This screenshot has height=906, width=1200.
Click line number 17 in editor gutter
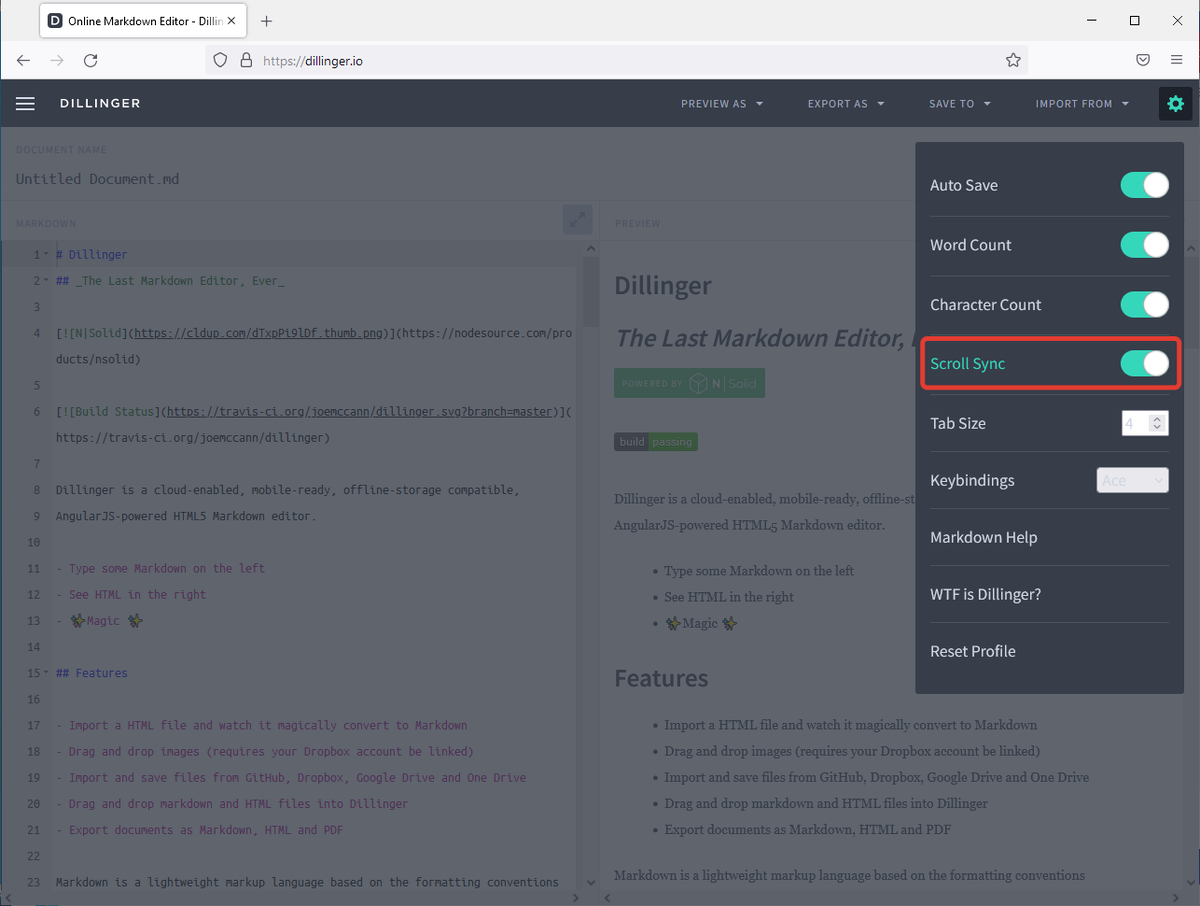click(x=33, y=725)
